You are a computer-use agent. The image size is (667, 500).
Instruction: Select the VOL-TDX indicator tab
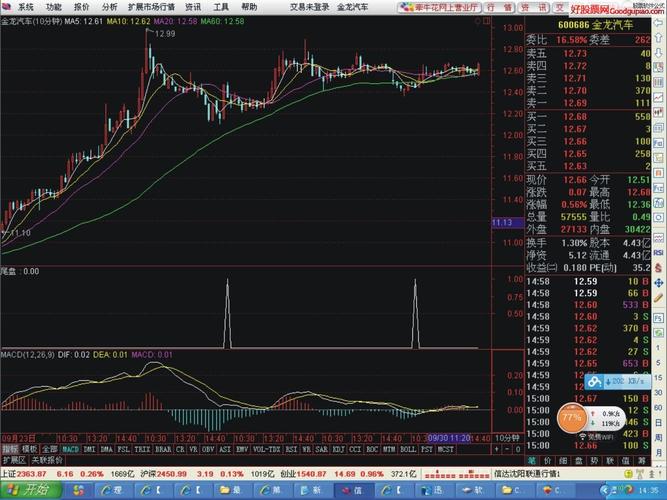[267, 449]
